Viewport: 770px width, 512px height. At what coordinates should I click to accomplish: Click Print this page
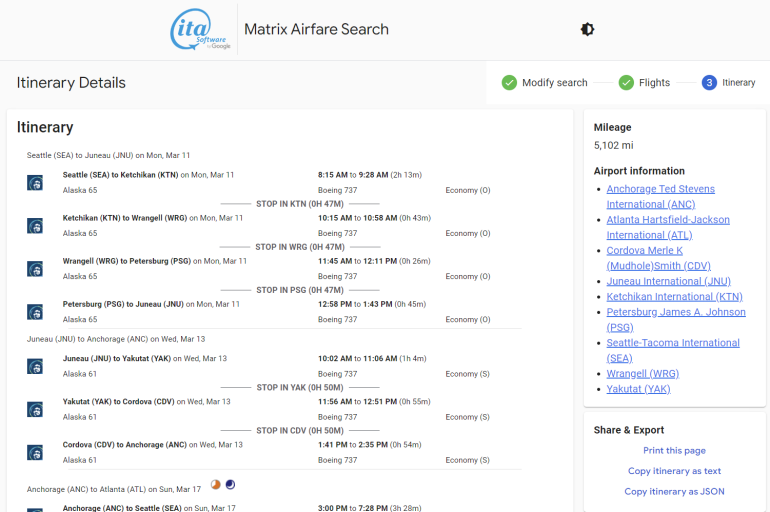pos(674,451)
